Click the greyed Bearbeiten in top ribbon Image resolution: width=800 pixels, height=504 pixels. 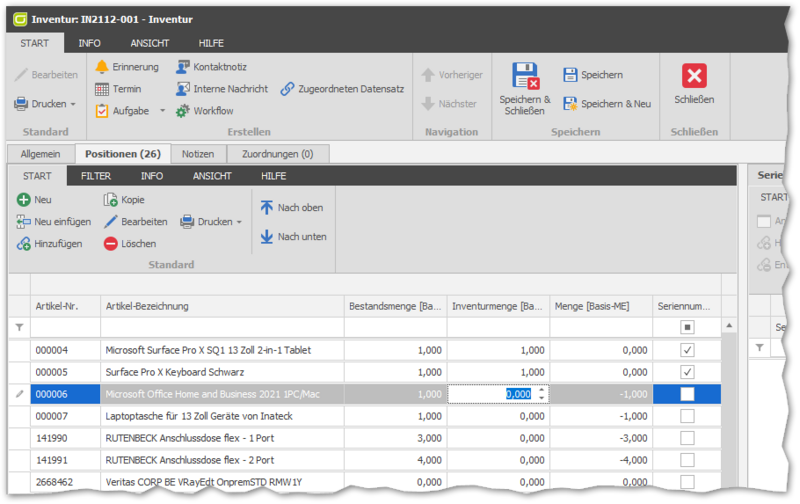46,75
